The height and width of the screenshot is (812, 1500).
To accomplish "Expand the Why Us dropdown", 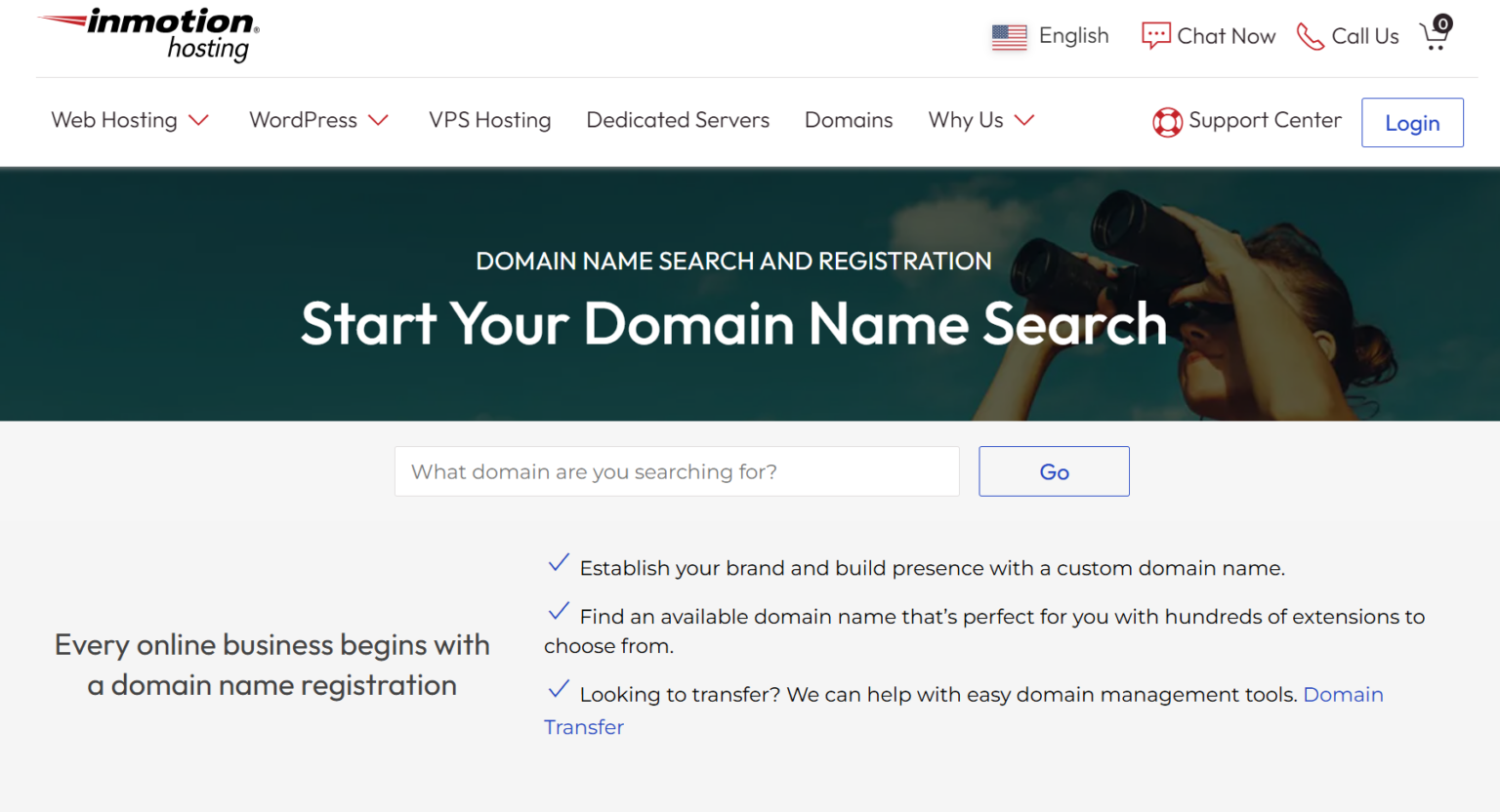I will pos(1024,120).
